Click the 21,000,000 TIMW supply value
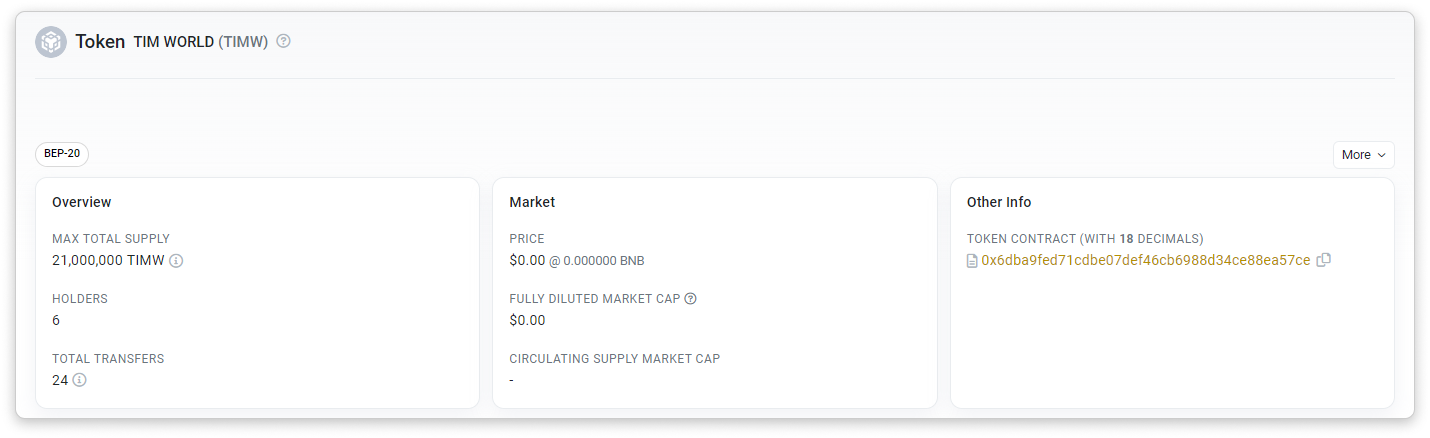Screen dimensions: 1430x438 coord(108,260)
